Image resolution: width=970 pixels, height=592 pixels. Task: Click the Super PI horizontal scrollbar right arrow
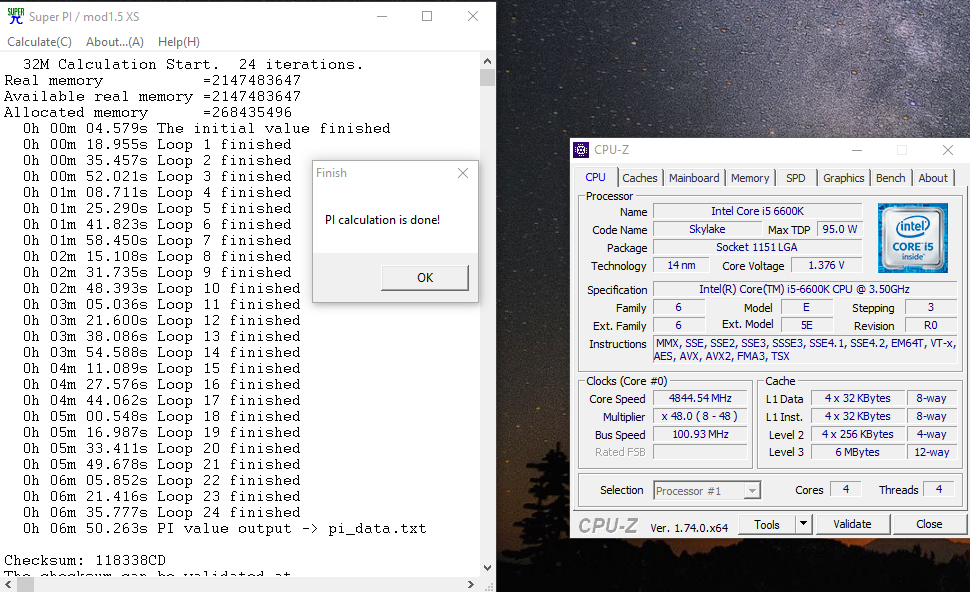[471, 585]
